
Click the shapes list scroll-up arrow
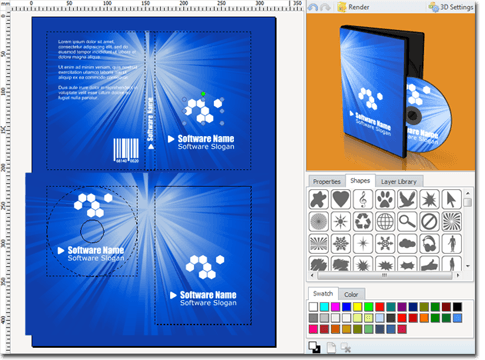point(468,193)
